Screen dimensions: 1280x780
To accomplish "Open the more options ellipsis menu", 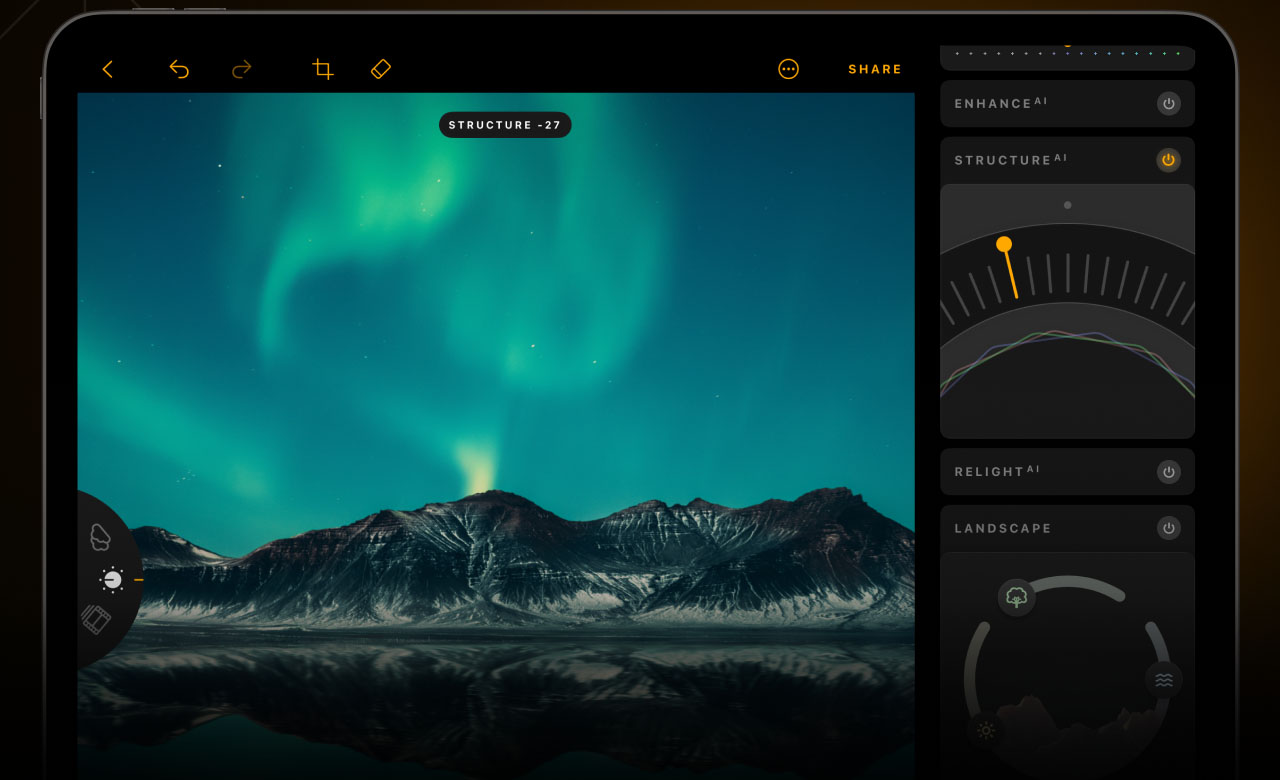I will pos(788,69).
